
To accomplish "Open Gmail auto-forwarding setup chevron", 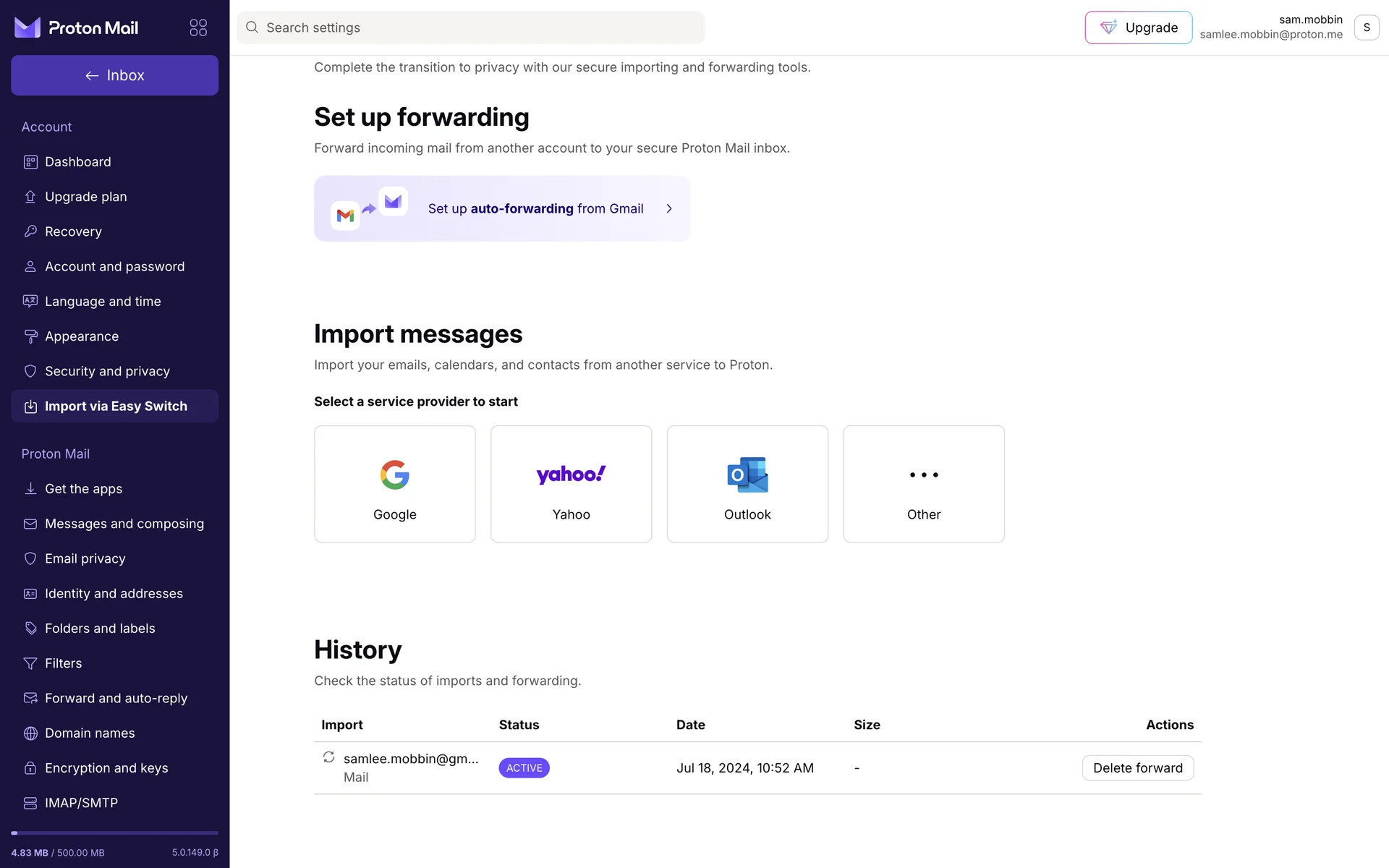I will click(x=668, y=208).
